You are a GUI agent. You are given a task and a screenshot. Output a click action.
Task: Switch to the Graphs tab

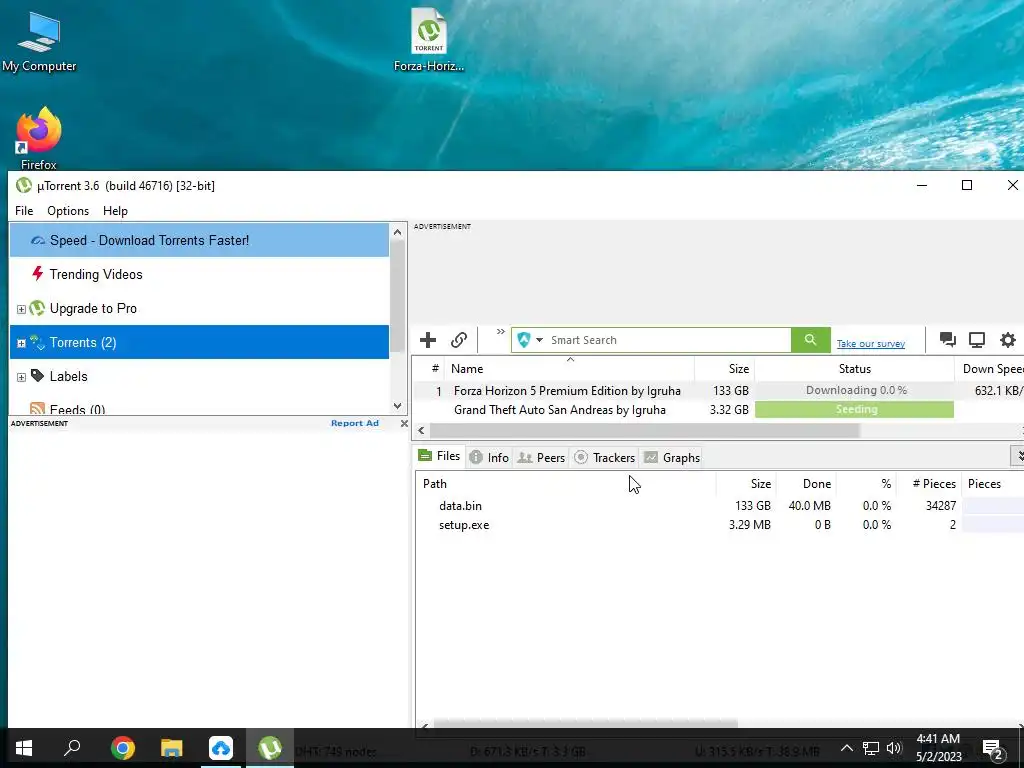672,458
